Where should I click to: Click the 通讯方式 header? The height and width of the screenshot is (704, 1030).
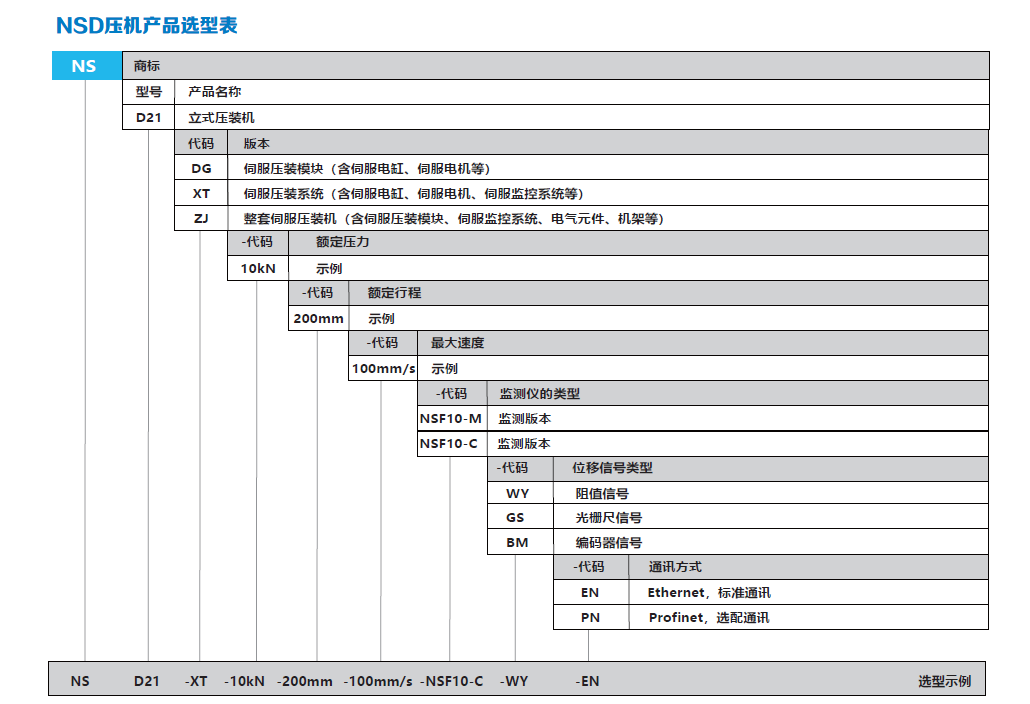pyautogui.click(x=675, y=567)
